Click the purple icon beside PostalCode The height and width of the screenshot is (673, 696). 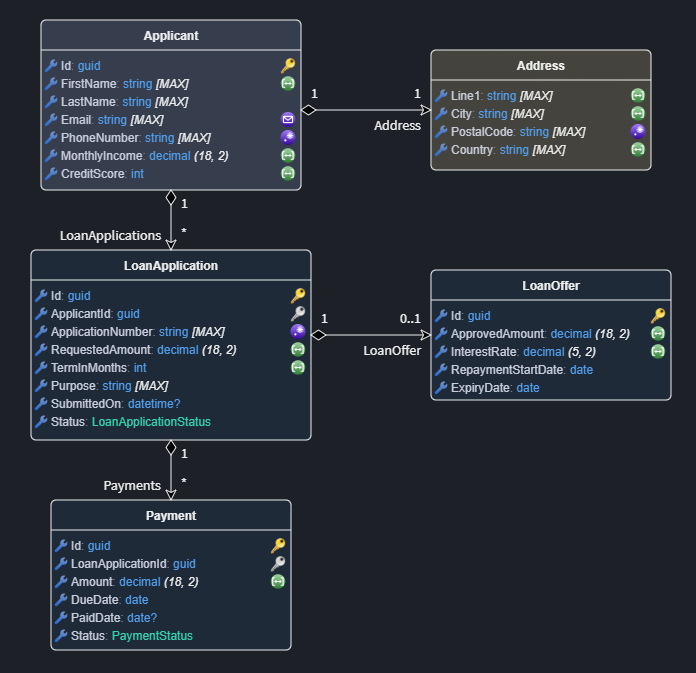638,131
